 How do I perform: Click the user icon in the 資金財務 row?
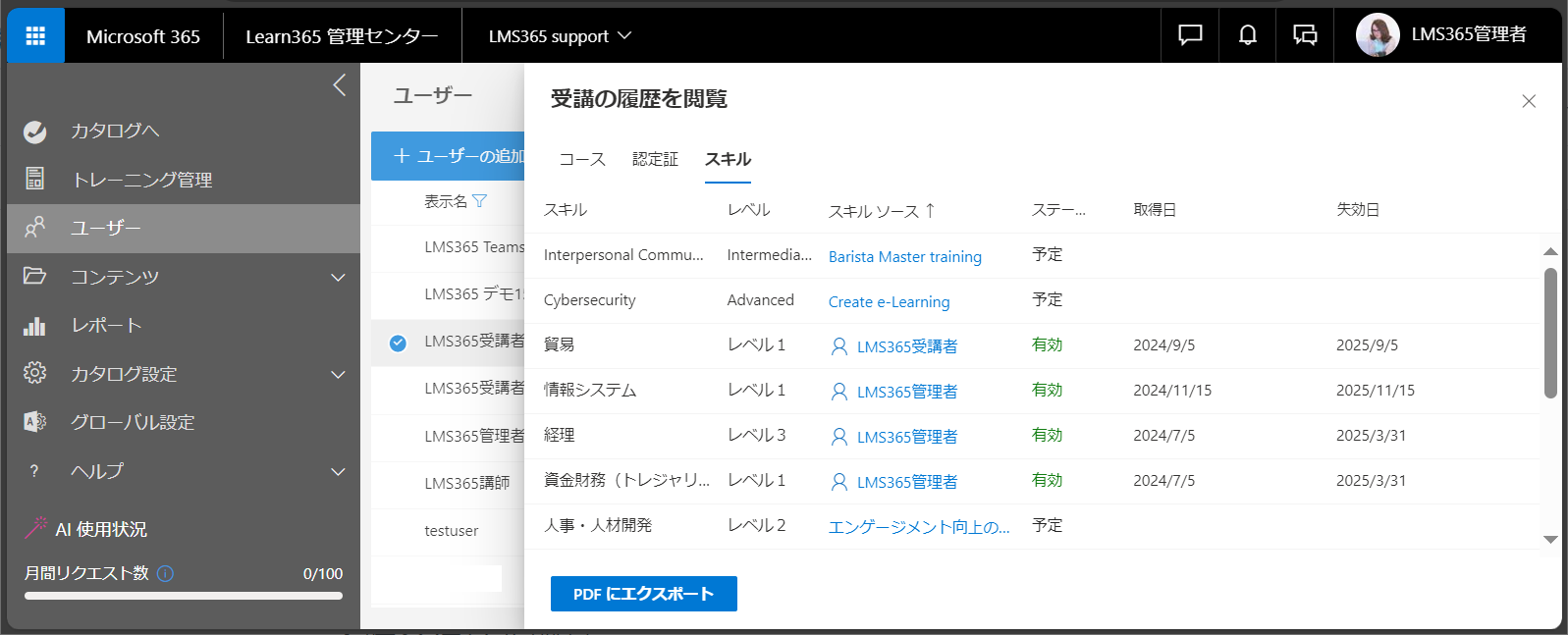tap(839, 481)
